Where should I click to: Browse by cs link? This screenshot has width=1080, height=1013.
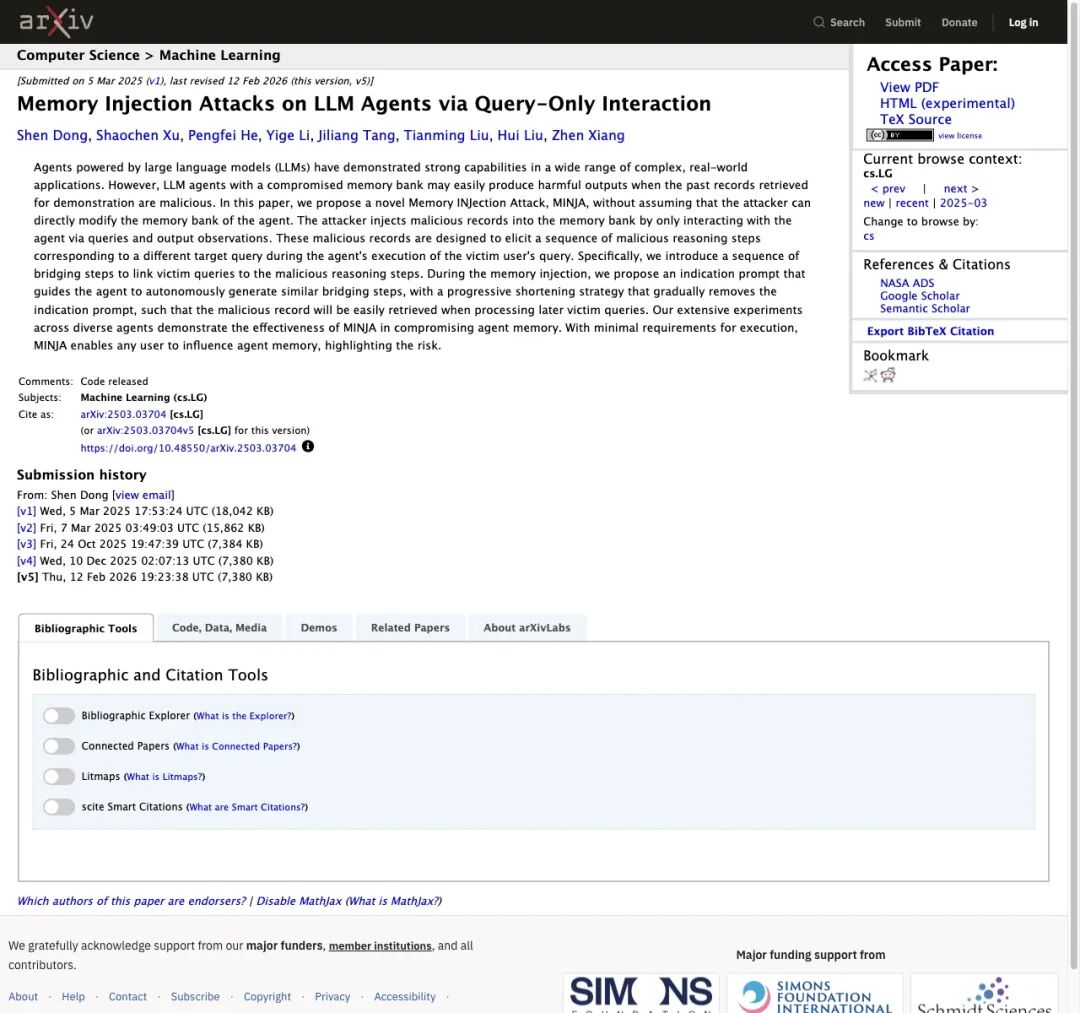[x=869, y=236]
